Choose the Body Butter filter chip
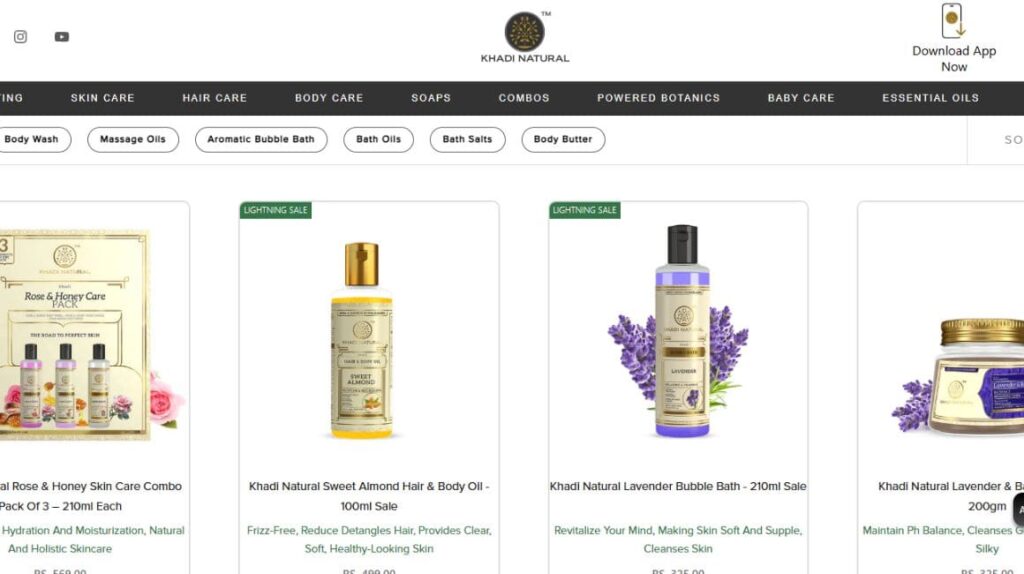The image size is (1024, 574). (563, 139)
